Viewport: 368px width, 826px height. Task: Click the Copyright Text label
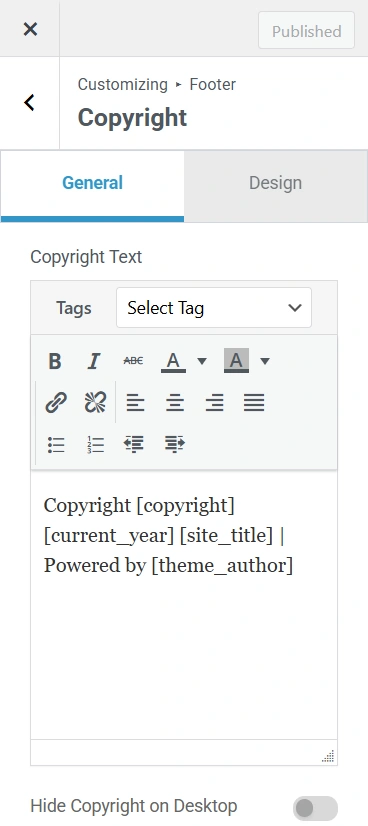pyautogui.click(x=86, y=257)
